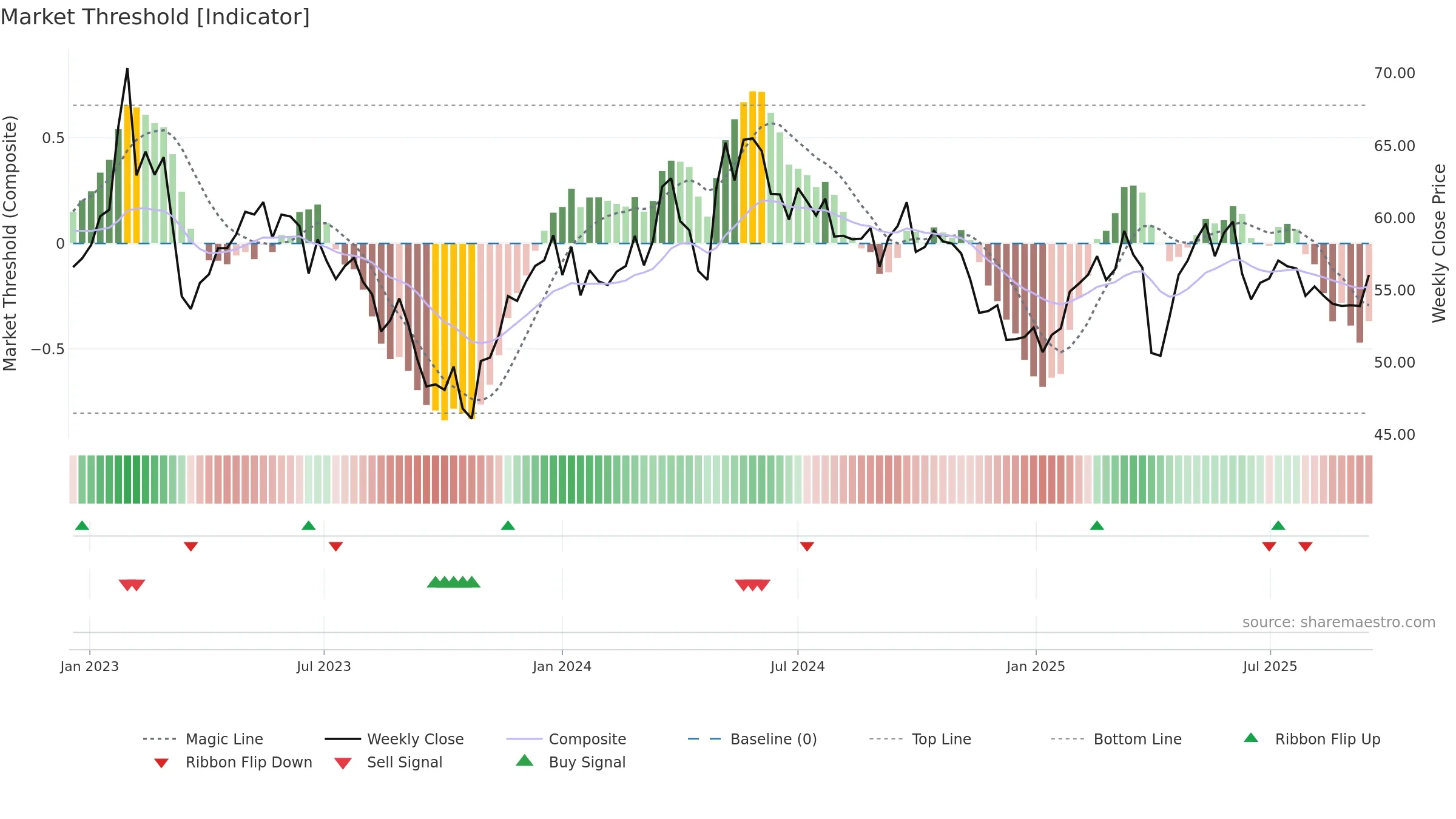Toggle the Buy Signal legend entry
The width and height of the screenshot is (1456, 819).
(570, 762)
